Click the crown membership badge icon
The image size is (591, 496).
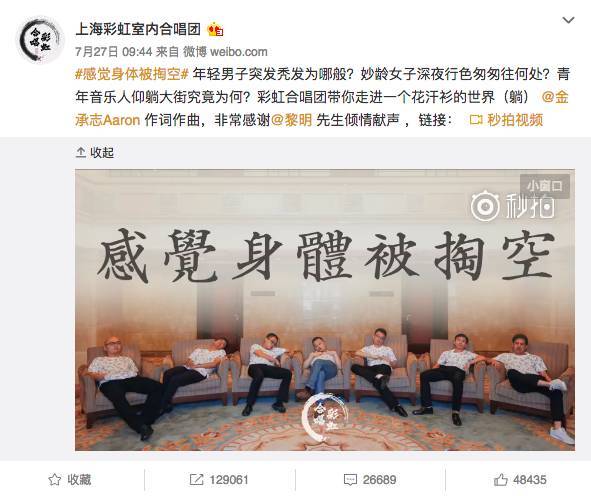pyautogui.click(x=216, y=29)
